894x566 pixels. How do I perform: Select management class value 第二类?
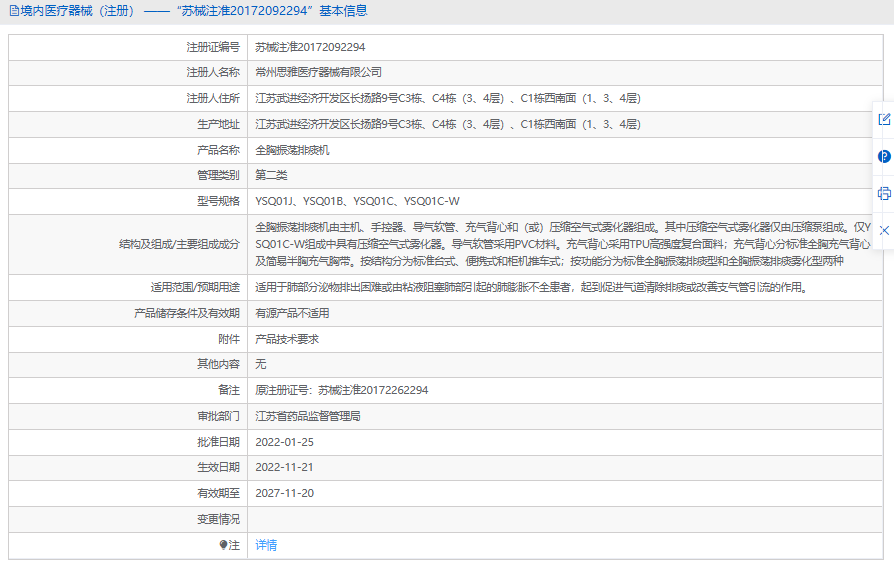coord(271,176)
